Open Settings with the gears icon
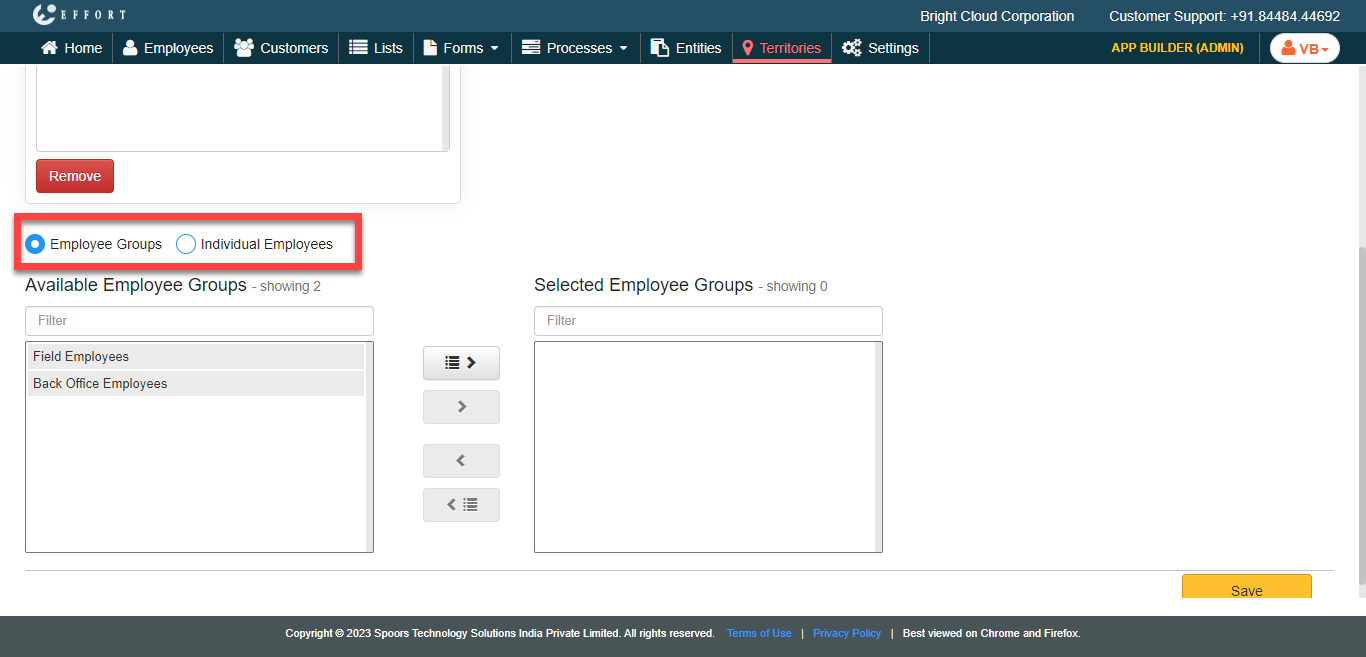The width and height of the screenshot is (1366, 657). (880, 48)
